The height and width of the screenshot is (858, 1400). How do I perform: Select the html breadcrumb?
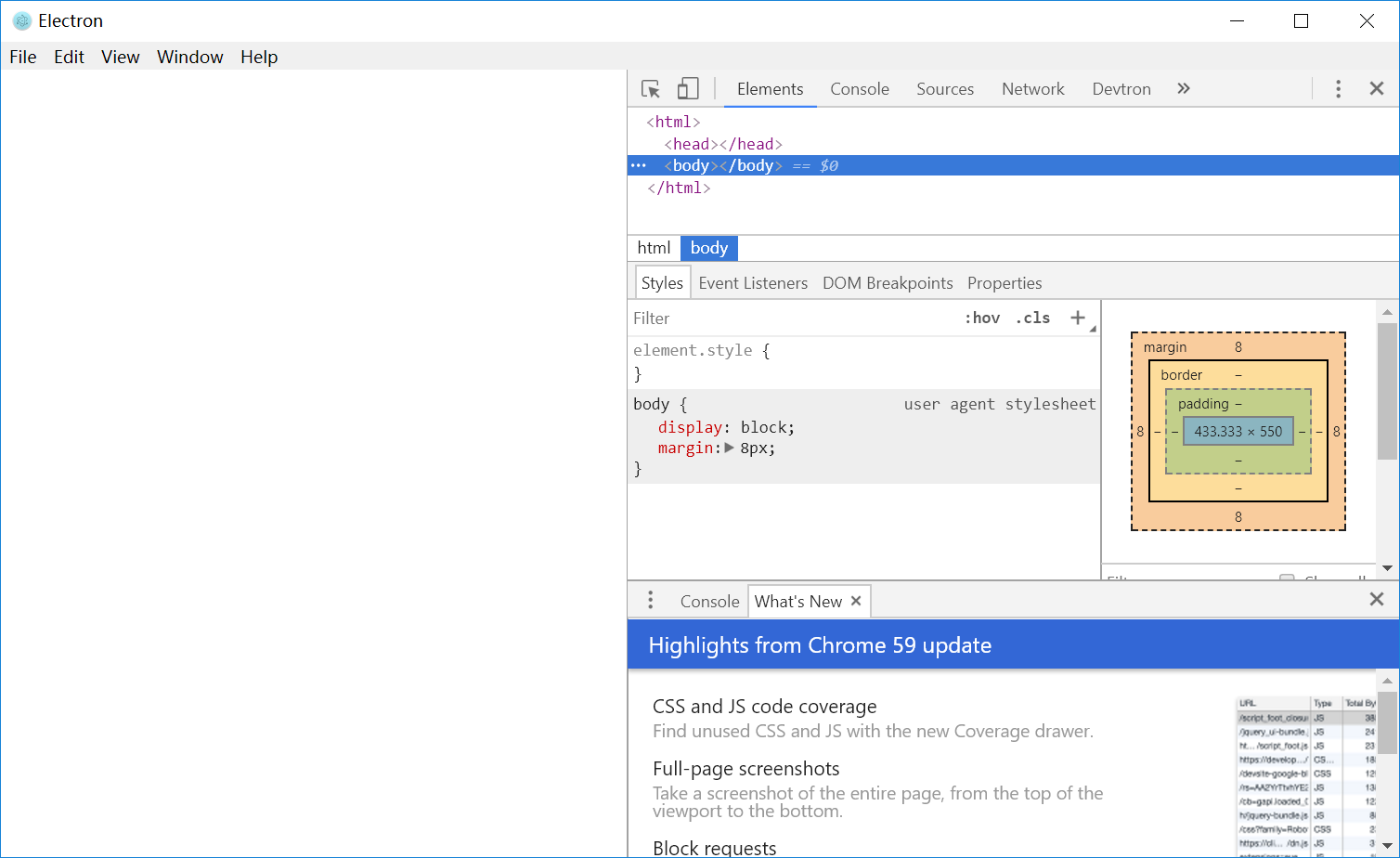click(654, 248)
